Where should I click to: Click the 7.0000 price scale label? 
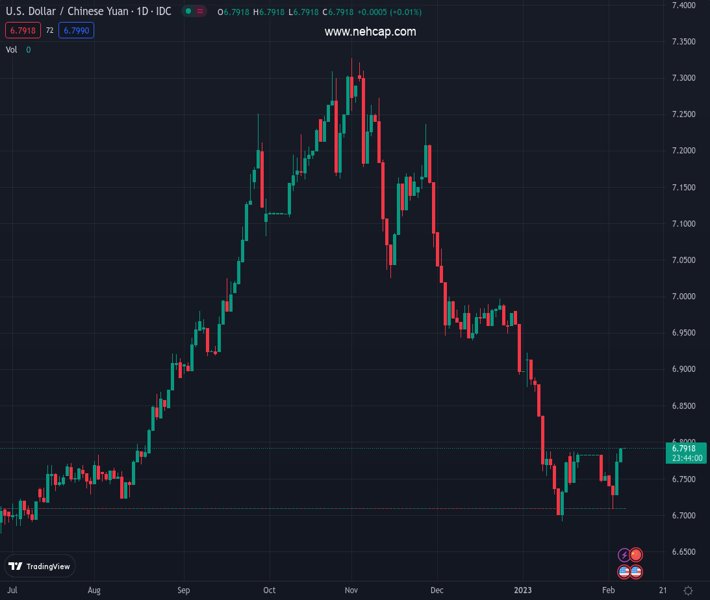(x=684, y=296)
